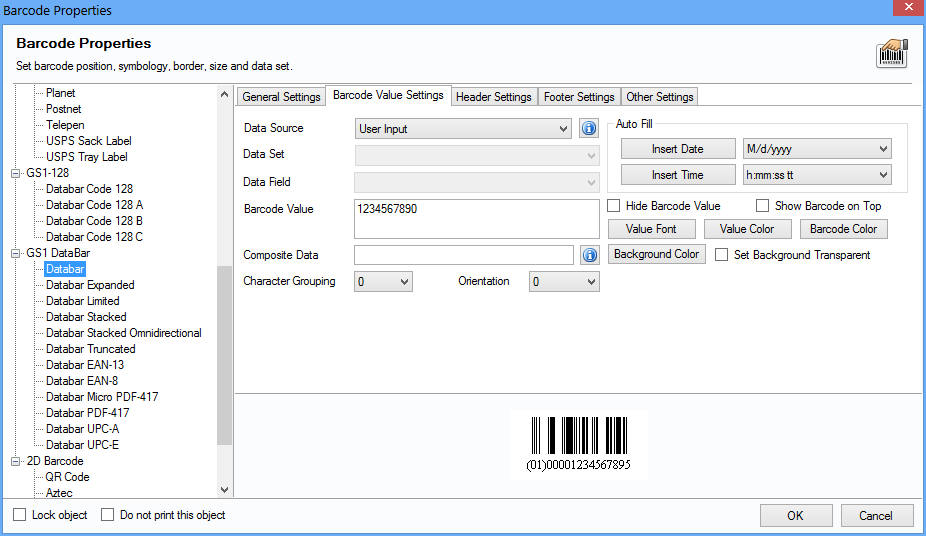Viewport: 926px width, 536px height.
Task: Select Databar Code 128 without suffix
Action: coord(90,189)
